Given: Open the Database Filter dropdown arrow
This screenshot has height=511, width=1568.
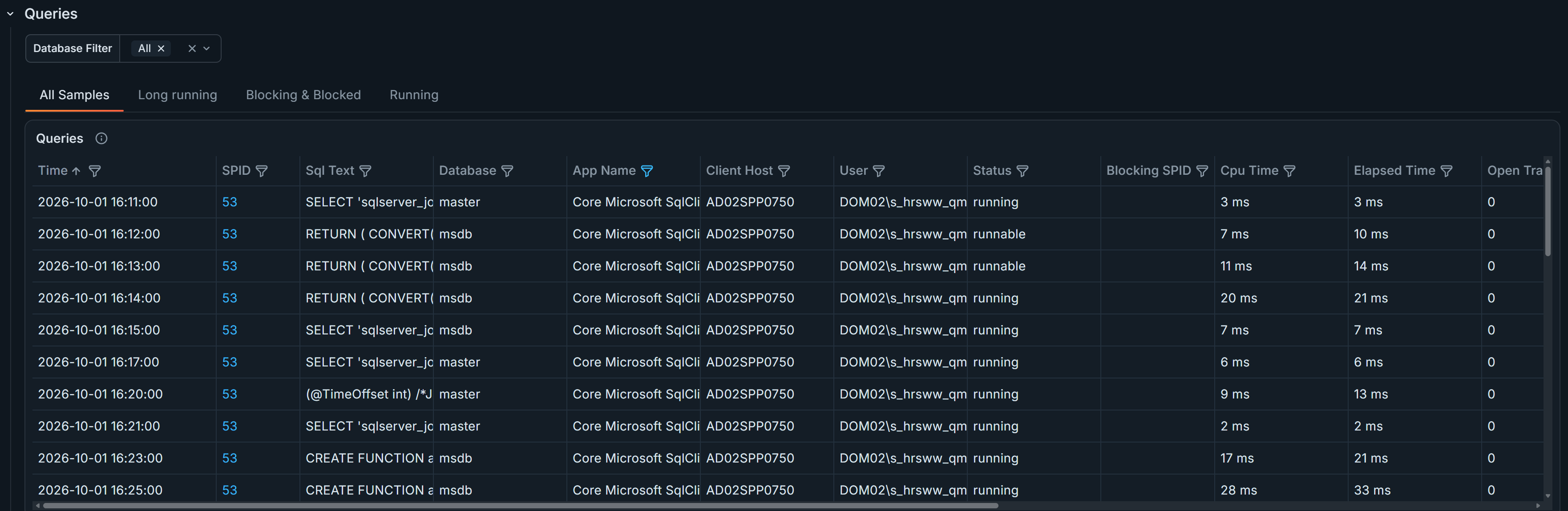Looking at the screenshot, I should [206, 48].
